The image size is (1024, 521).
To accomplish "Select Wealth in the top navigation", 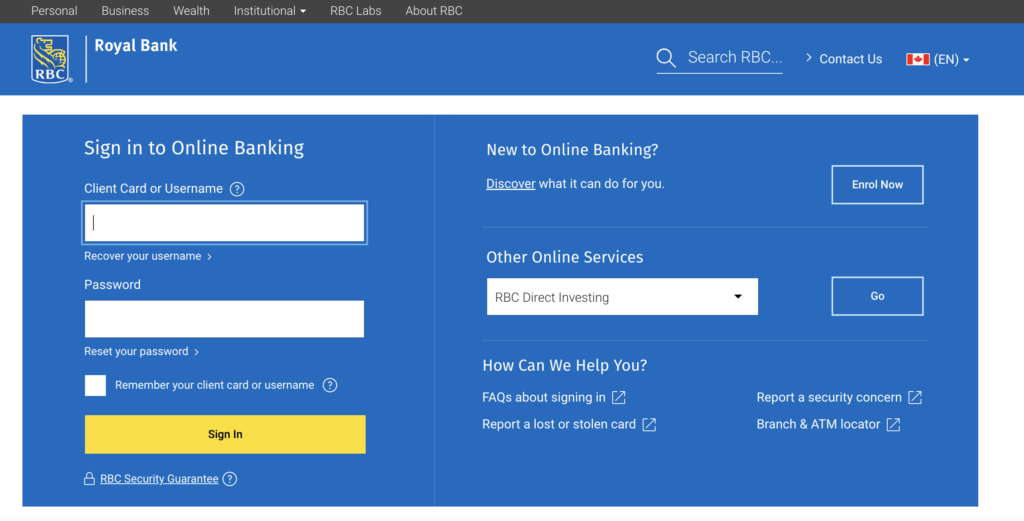I will pyautogui.click(x=191, y=11).
